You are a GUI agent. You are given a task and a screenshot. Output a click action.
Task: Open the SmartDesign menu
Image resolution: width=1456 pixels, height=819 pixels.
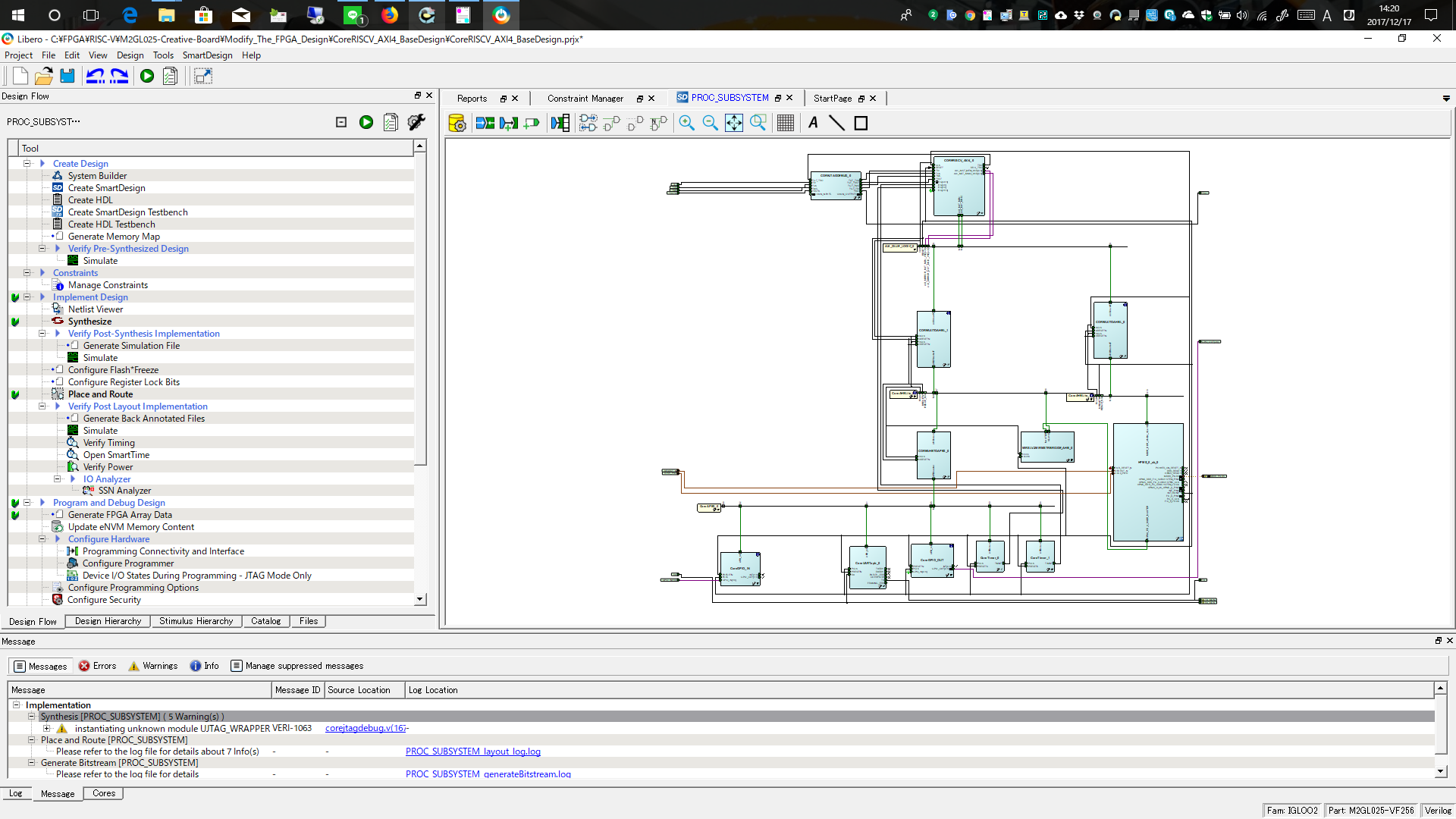[x=207, y=55]
